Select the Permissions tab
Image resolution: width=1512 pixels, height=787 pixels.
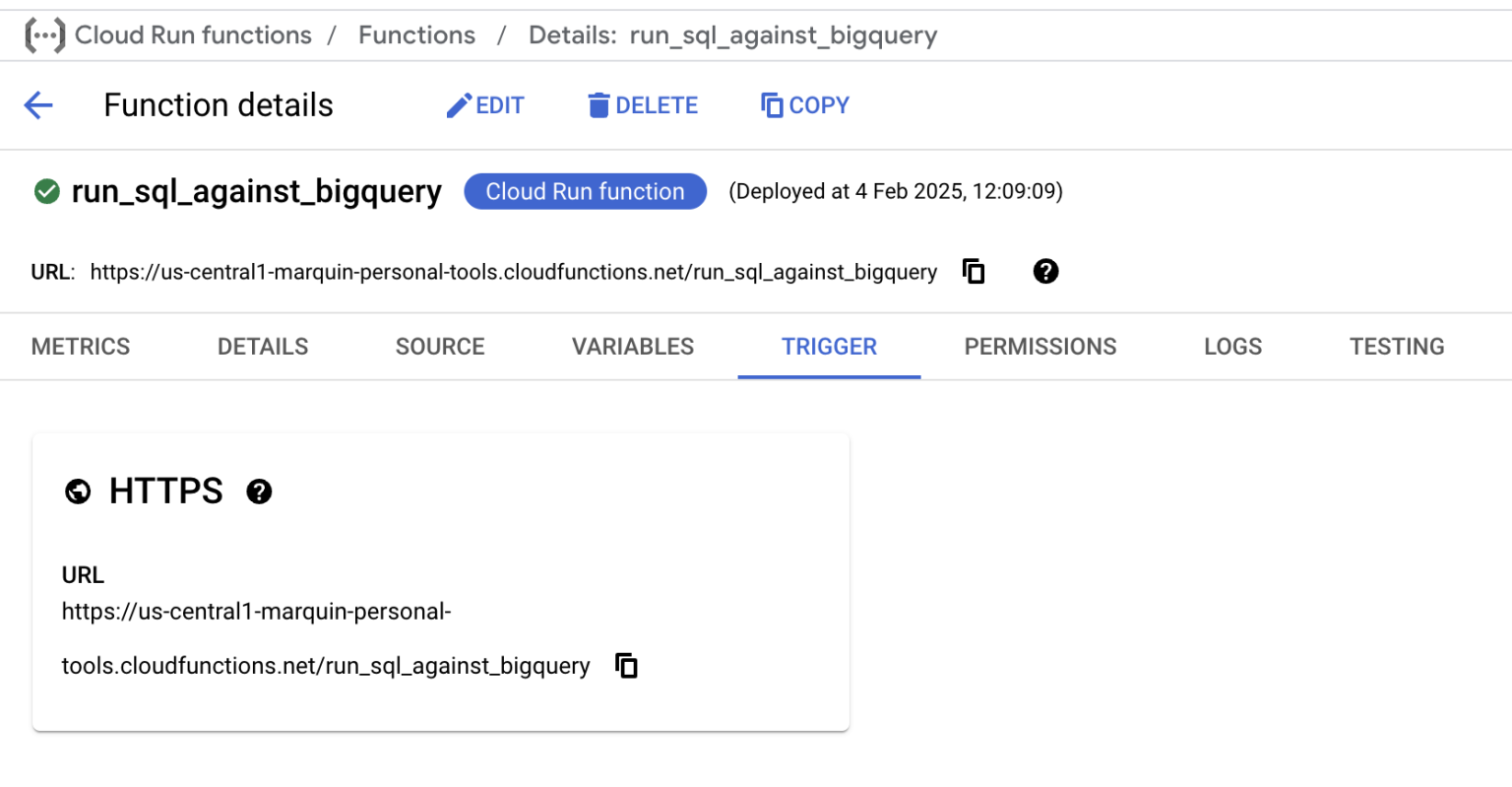pos(1040,346)
